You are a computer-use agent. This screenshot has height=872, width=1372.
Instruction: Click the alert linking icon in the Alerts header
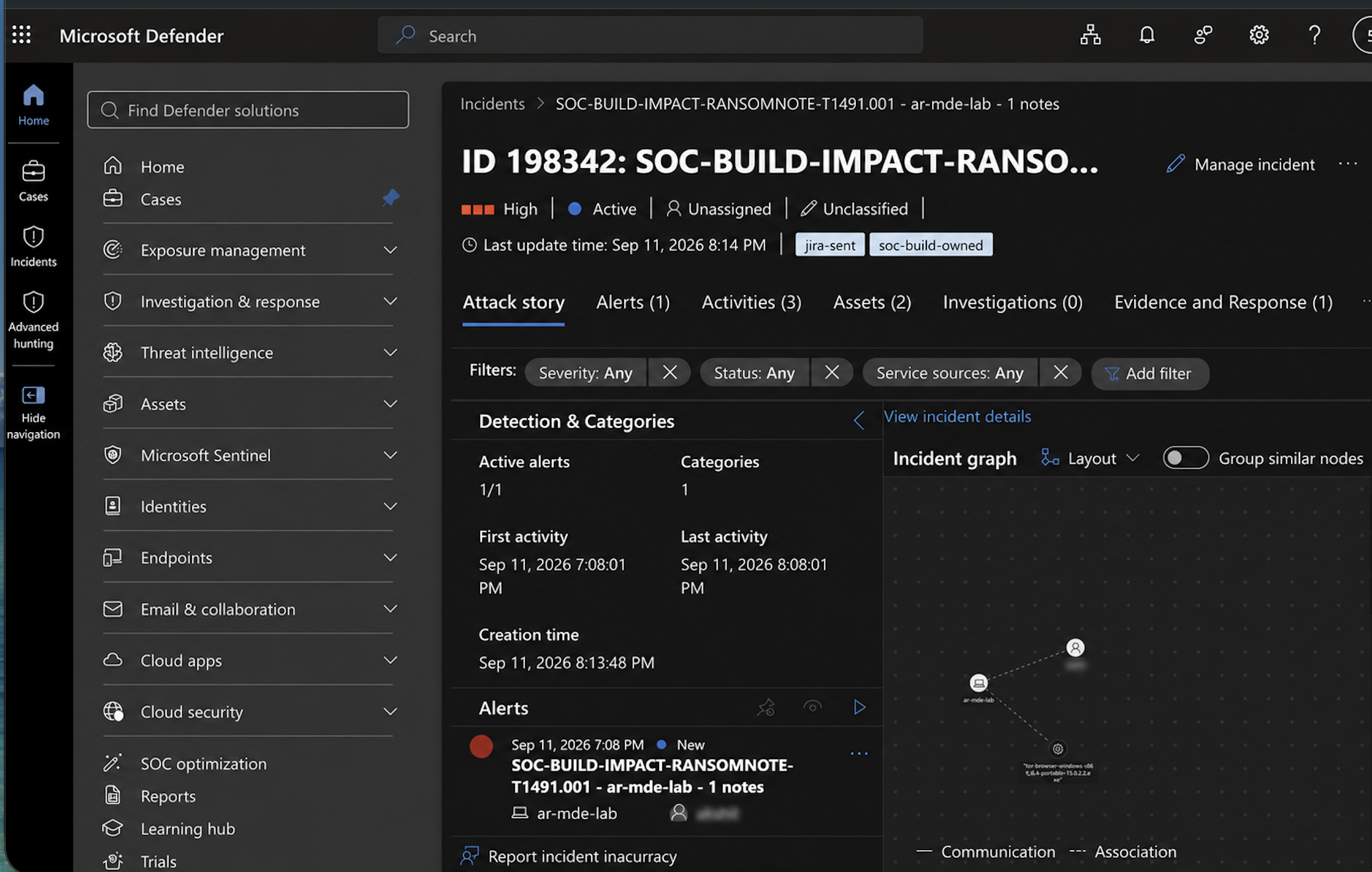click(766, 707)
